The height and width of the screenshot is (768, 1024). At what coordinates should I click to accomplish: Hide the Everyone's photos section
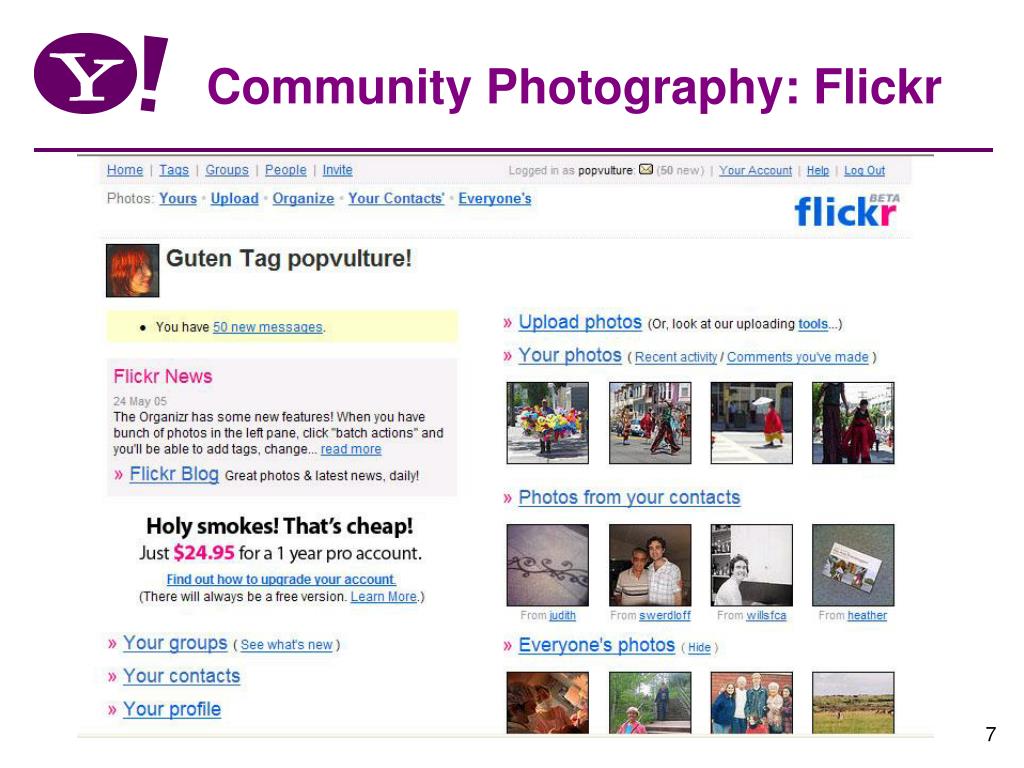pos(699,647)
